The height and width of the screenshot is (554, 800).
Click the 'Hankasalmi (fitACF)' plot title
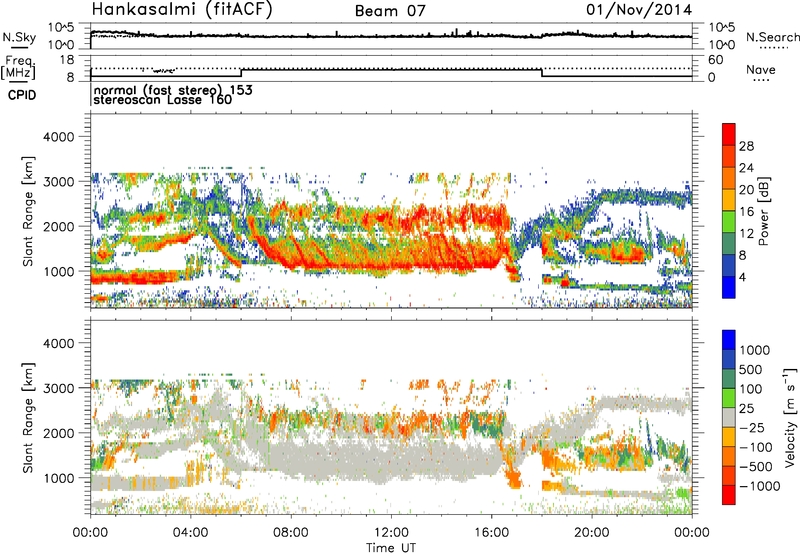point(182,10)
